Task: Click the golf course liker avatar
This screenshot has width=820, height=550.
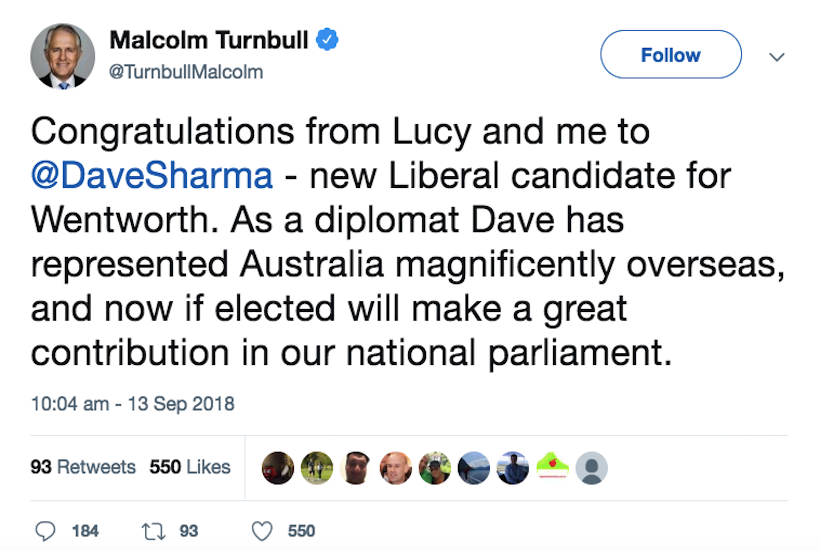Action: tap(317, 468)
